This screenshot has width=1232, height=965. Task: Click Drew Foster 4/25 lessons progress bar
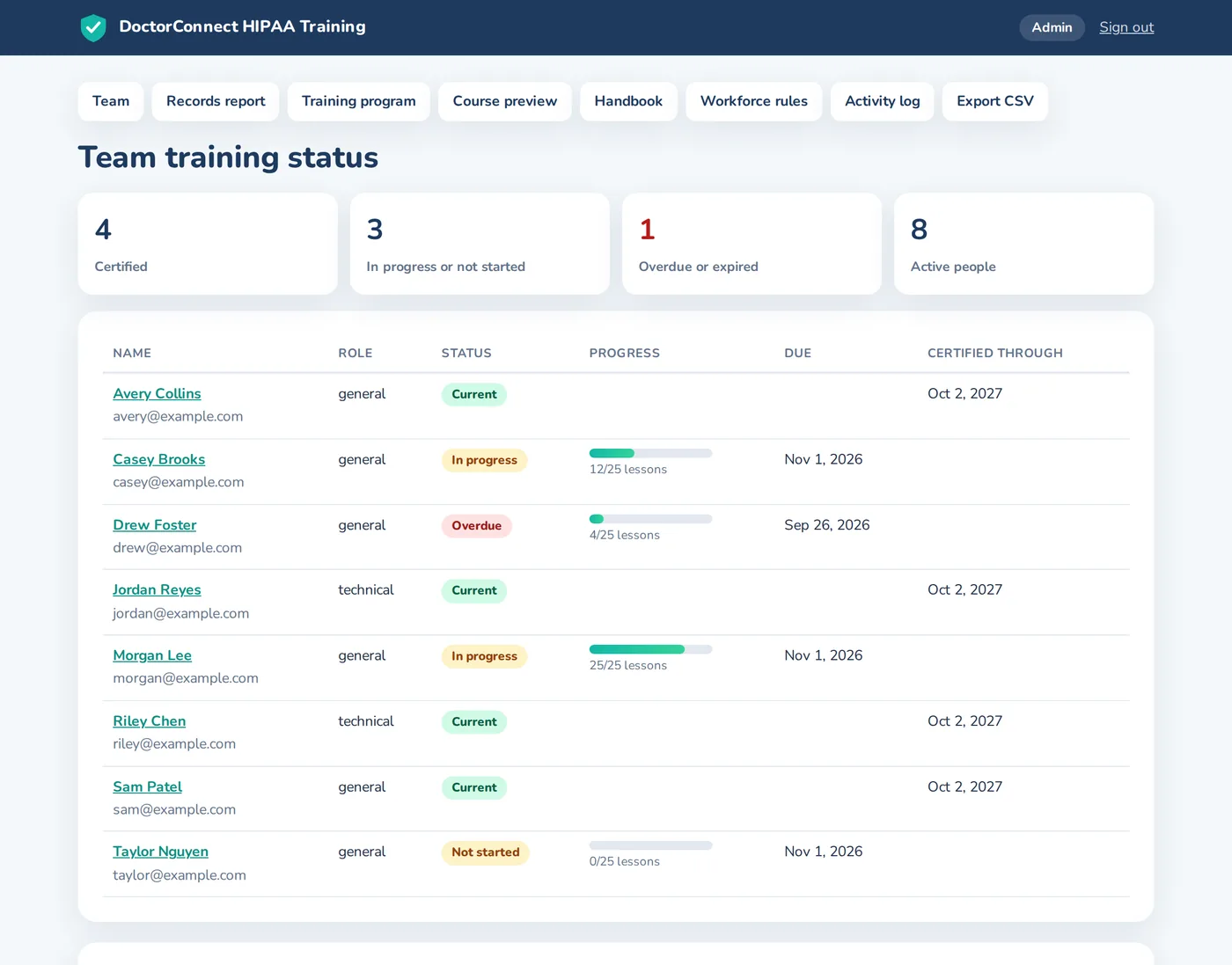click(x=650, y=519)
